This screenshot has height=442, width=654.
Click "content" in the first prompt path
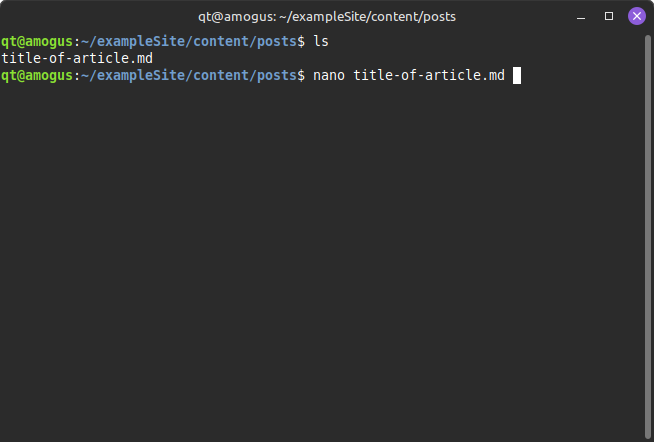click(219, 41)
